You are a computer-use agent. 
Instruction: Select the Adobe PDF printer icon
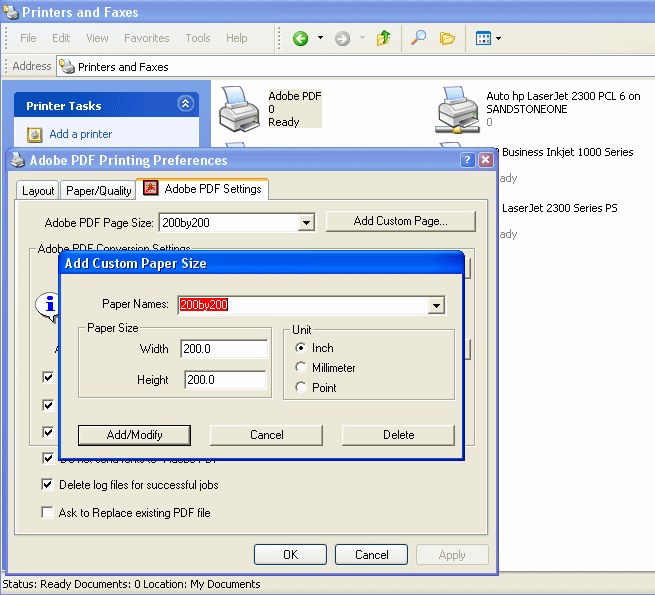coord(239,109)
